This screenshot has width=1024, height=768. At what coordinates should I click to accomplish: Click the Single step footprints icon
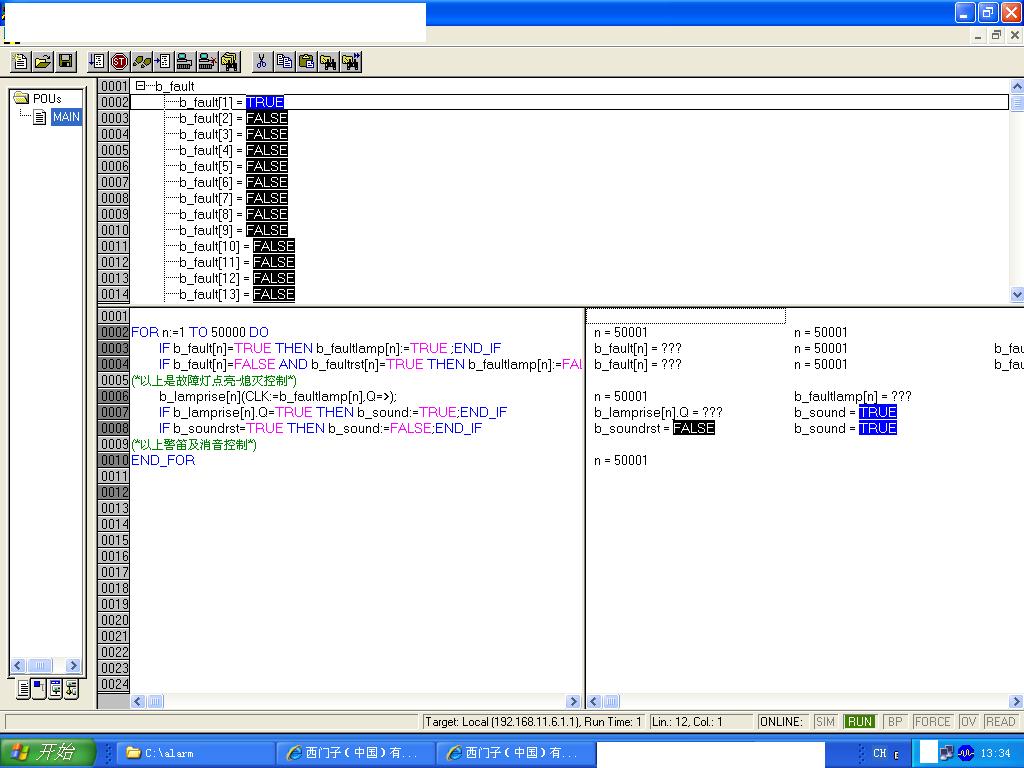[x=142, y=62]
